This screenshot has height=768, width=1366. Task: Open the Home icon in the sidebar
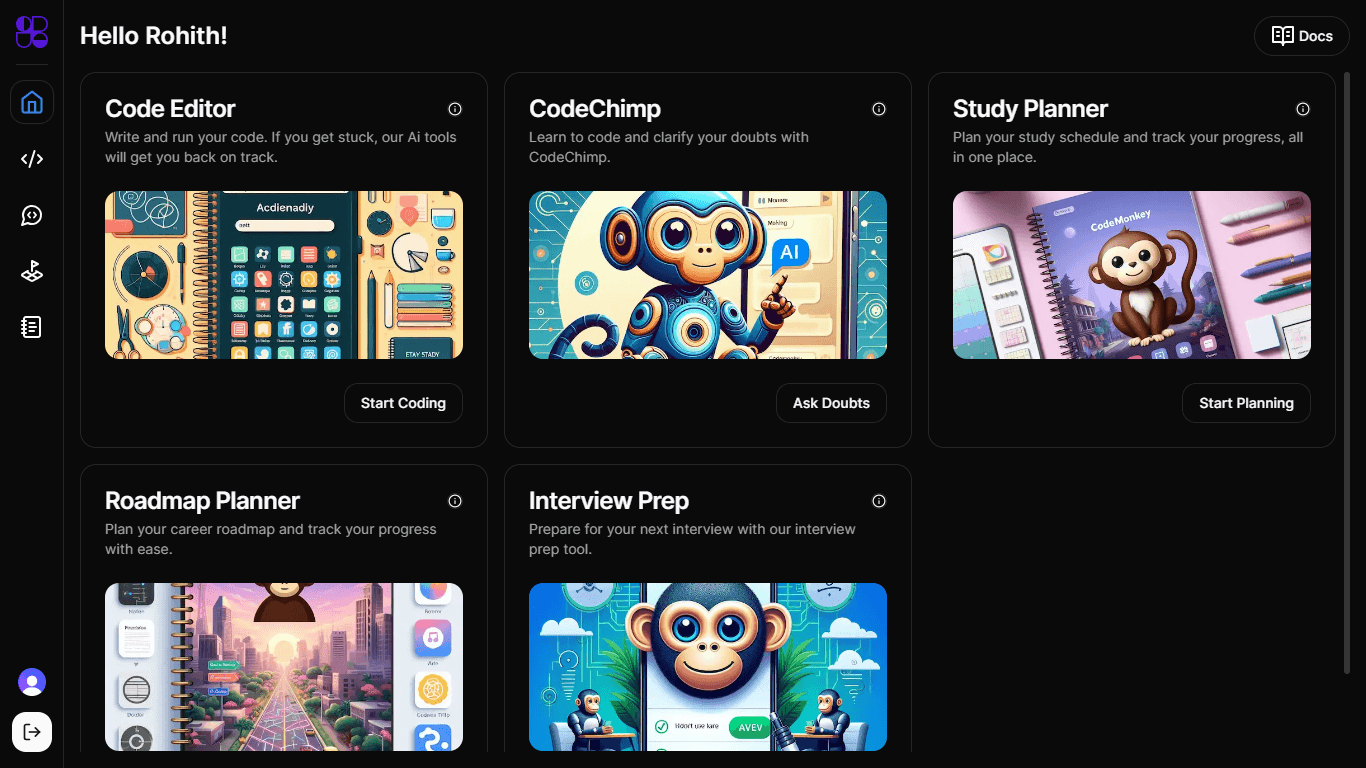[32, 102]
